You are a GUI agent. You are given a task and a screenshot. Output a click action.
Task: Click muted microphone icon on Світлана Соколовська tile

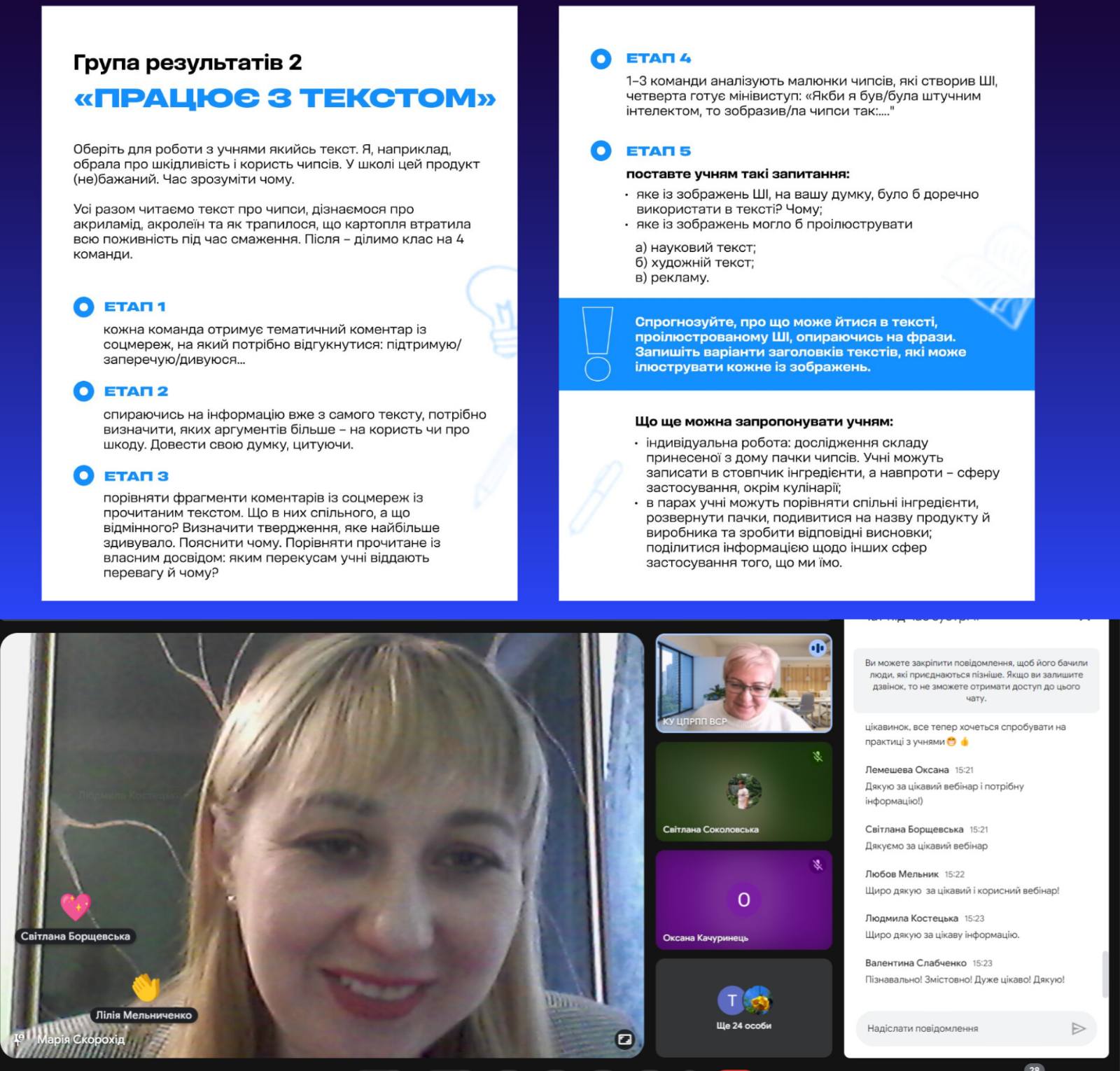coord(817,757)
